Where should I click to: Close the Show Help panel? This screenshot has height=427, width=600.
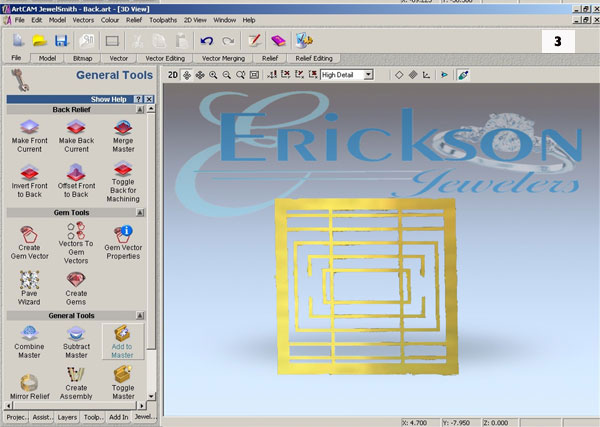(149, 99)
